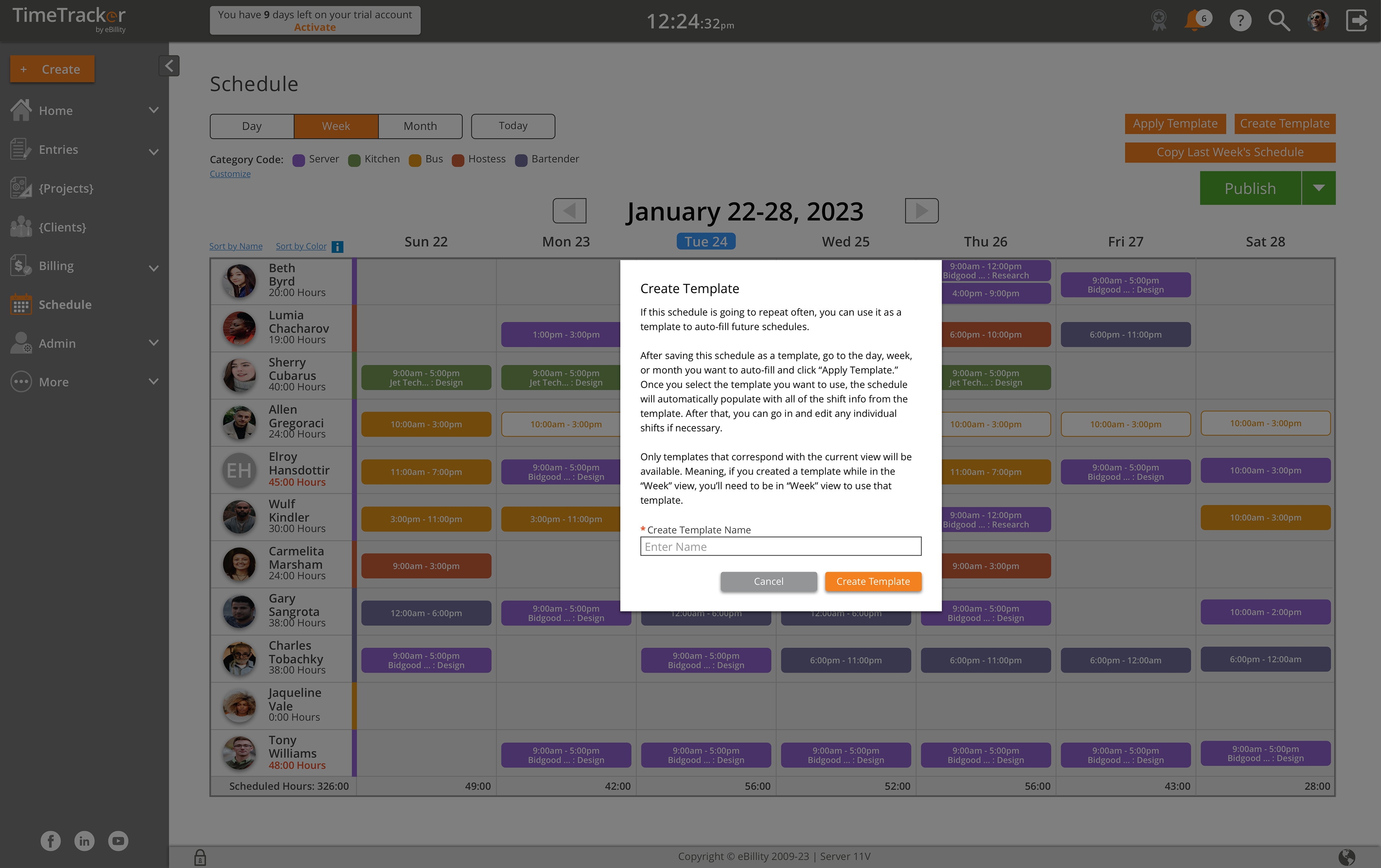This screenshot has width=1381, height=868.
Task: Click the Admin user icon
Action: (x=20, y=343)
